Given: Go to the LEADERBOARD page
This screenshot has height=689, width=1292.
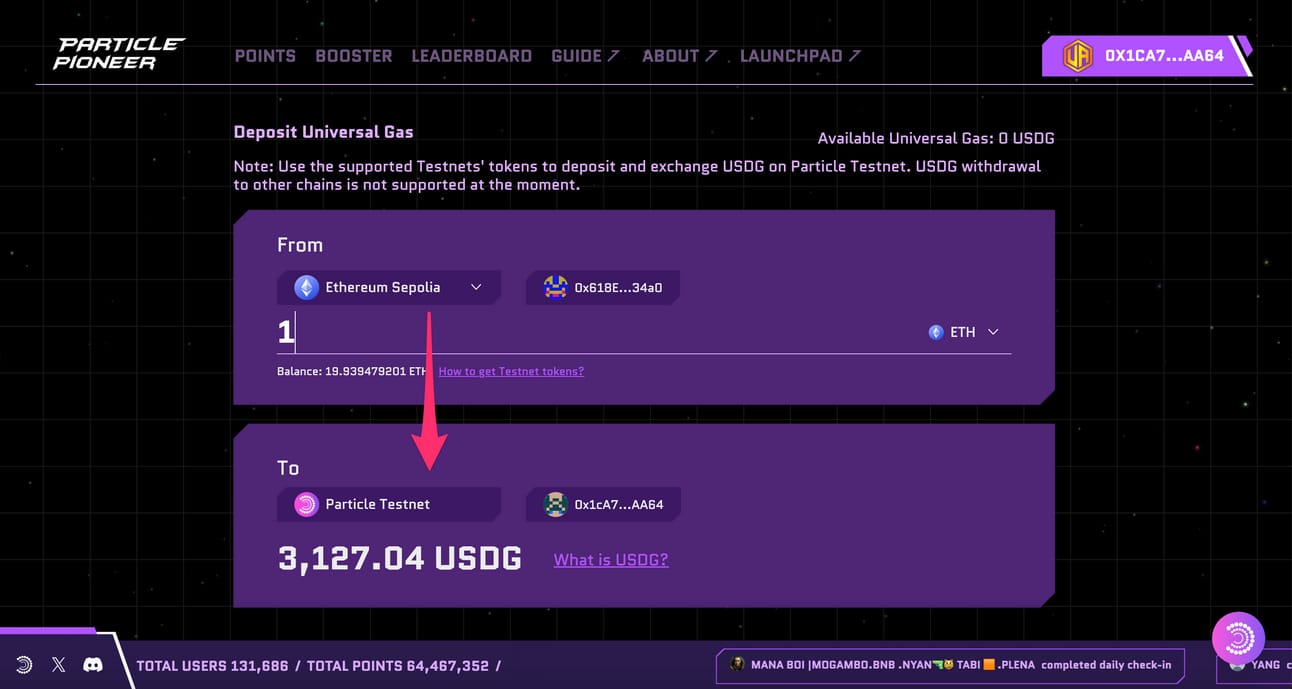Looking at the screenshot, I should (x=472, y=56).
